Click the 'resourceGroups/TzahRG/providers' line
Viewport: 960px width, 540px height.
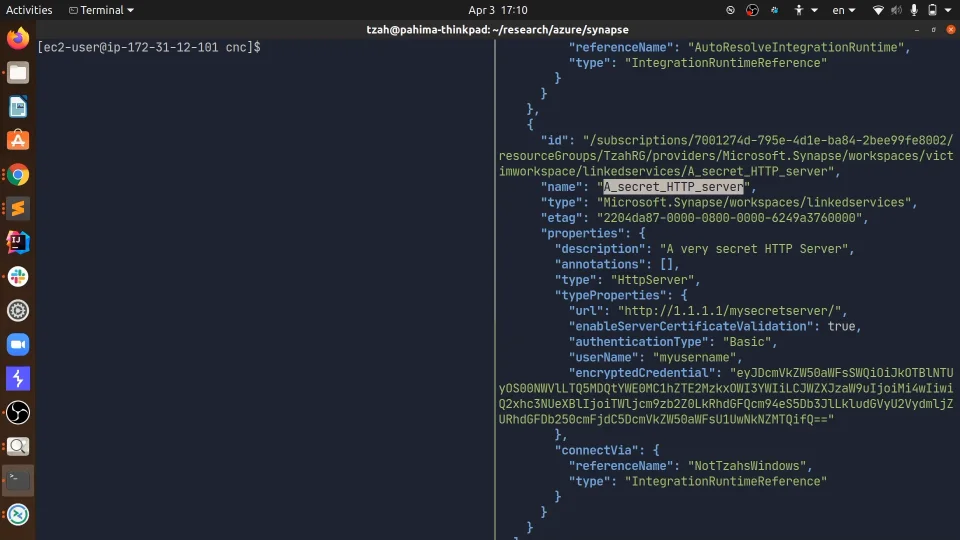726,156
